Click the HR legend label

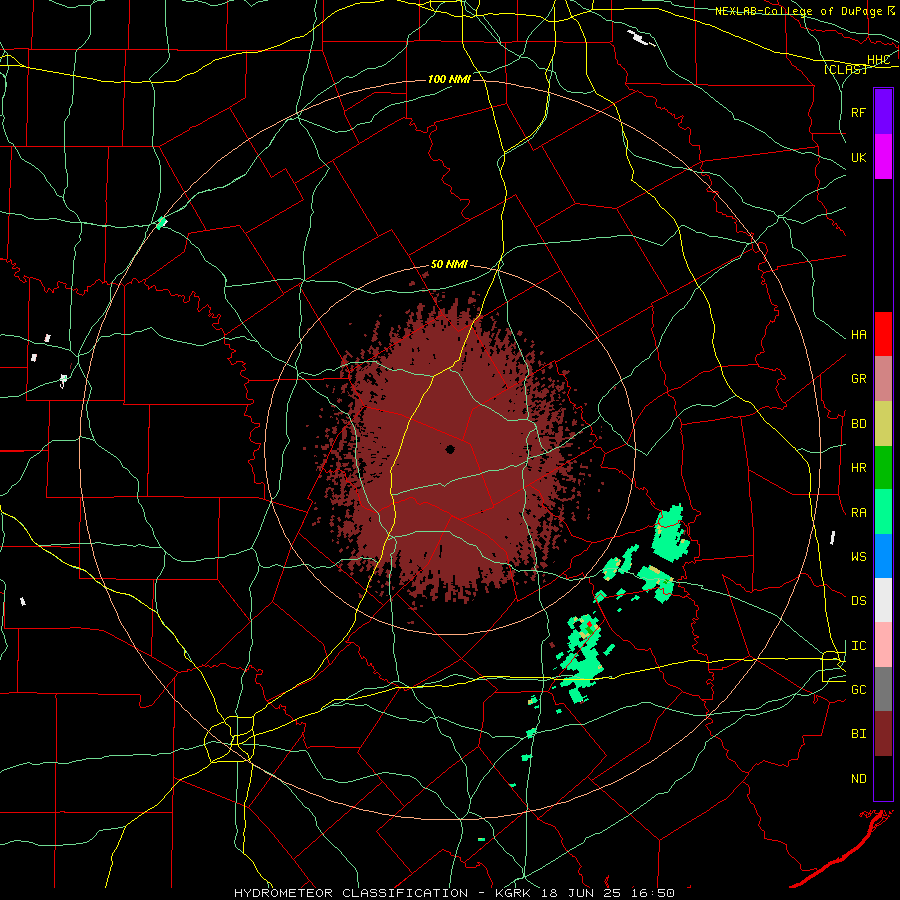858,468
